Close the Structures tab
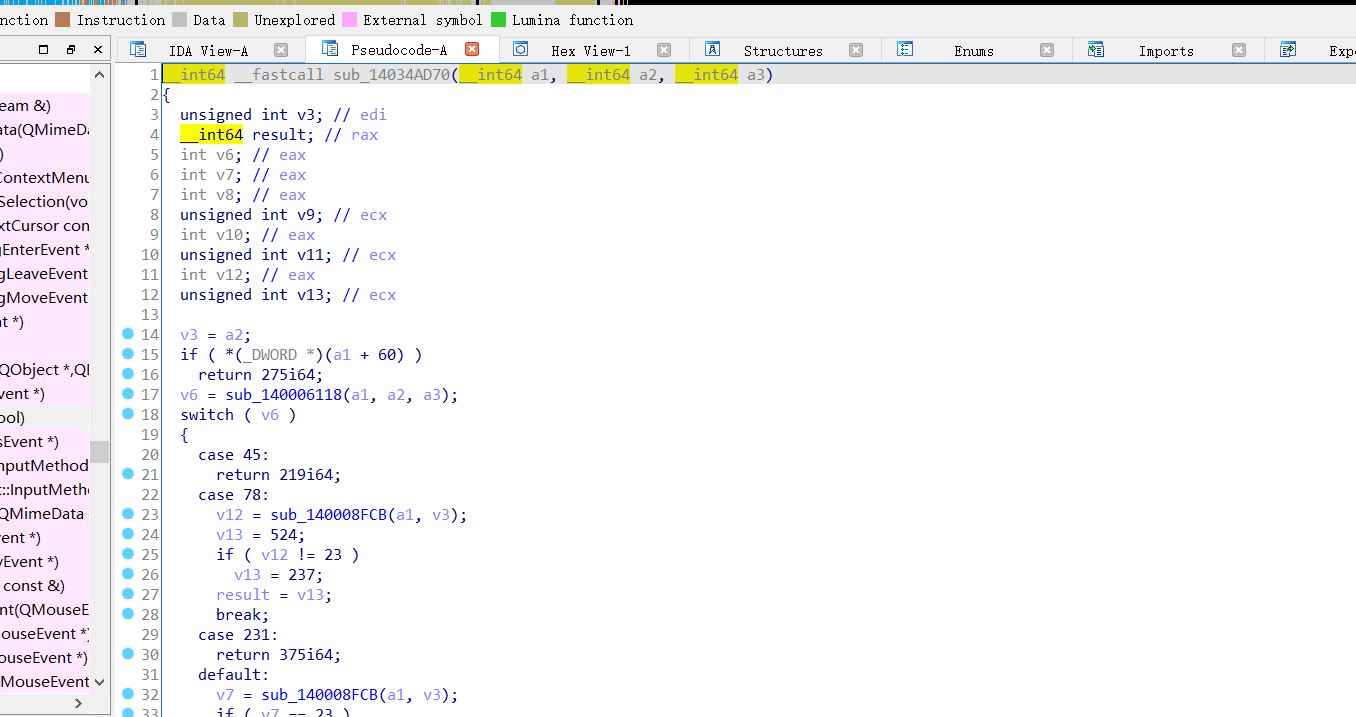The width and height of the screenshot is (1356, 717). (x=856, y=50)
